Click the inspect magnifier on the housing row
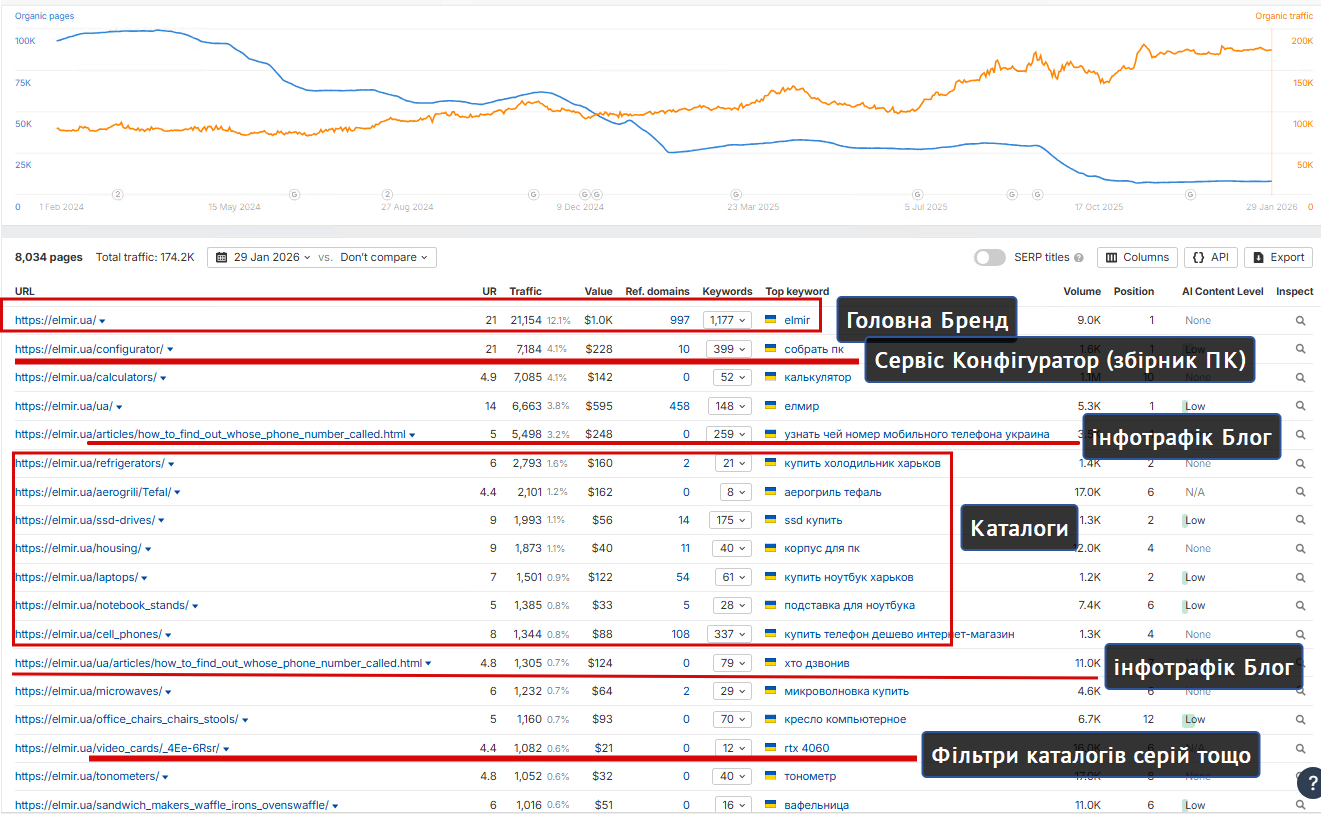The height and width of the screenshot is (814, 1321). (1300, 548)
